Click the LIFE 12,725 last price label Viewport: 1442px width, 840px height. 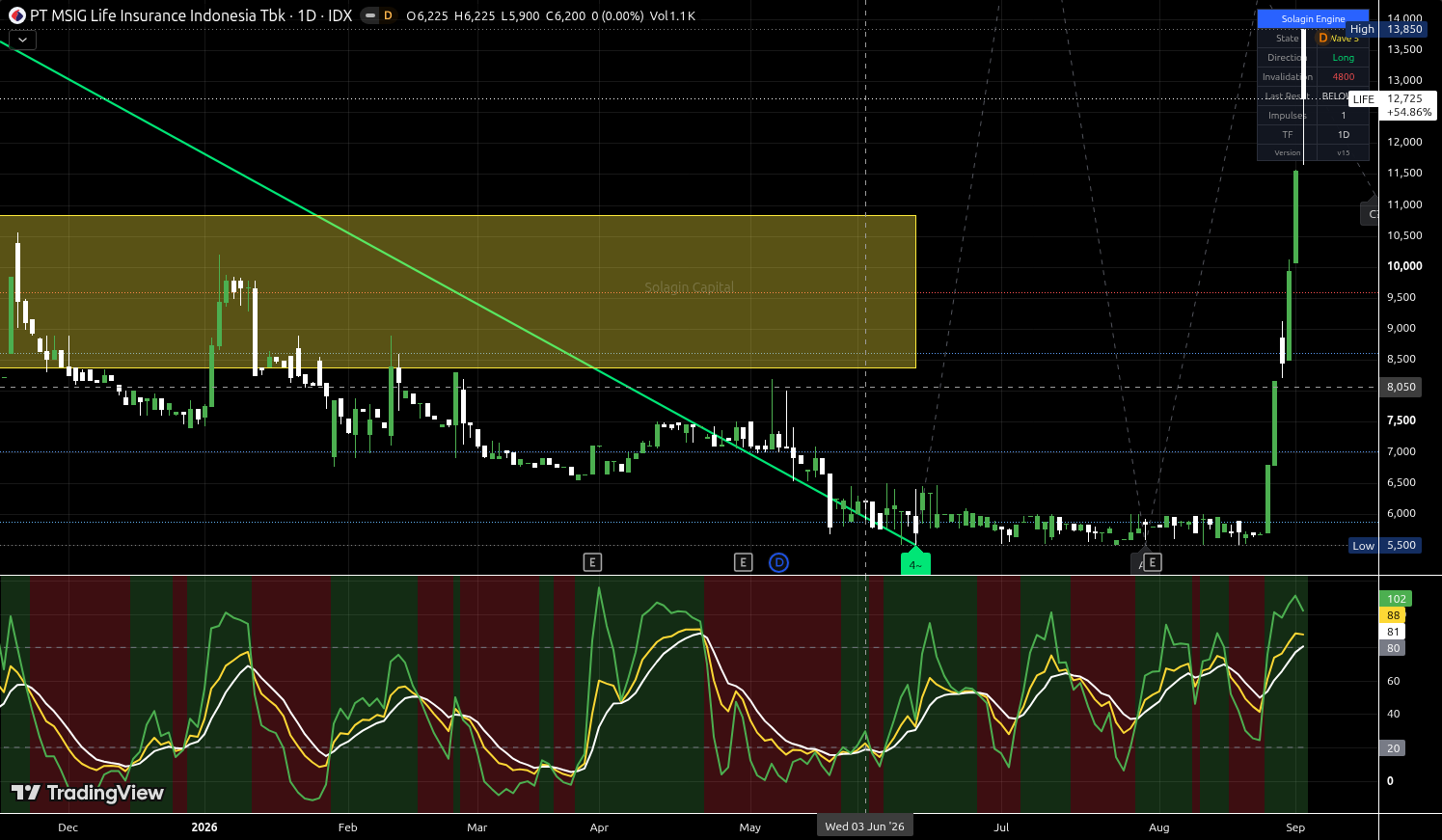tap(1393, 105)
